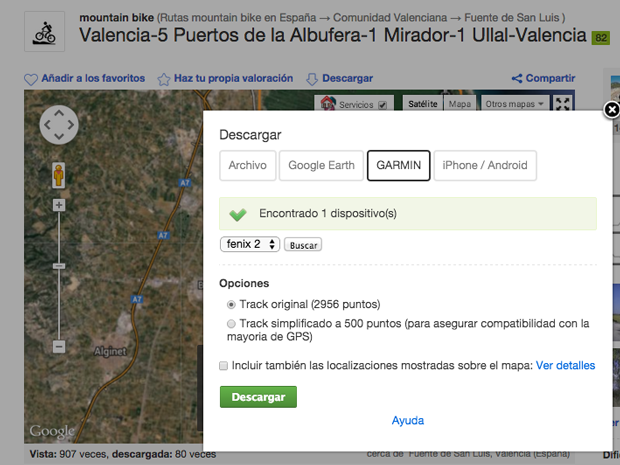Zoom in the map with plus button
Screen dimensions: 620x465
[x=59, y=205]
